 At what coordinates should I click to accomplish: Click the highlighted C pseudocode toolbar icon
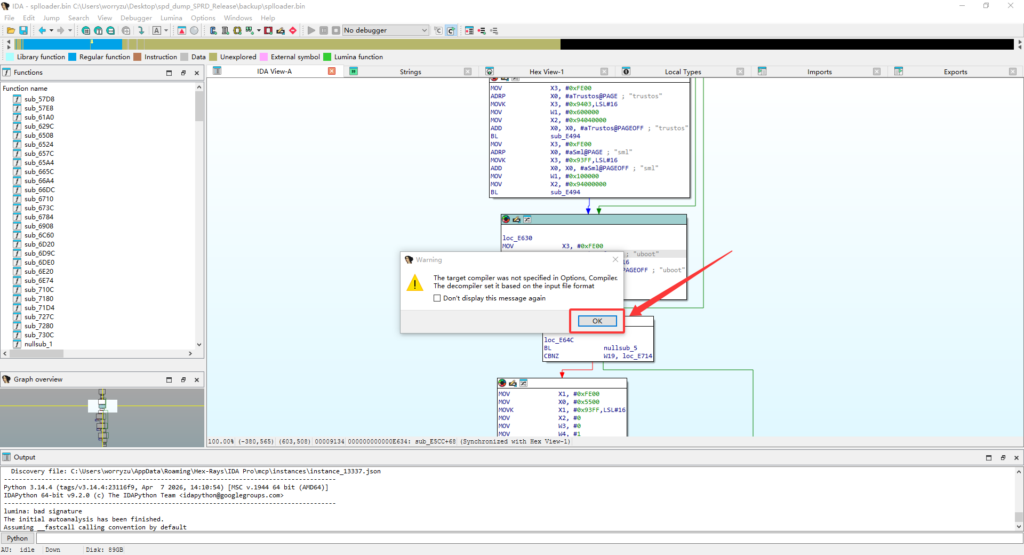451,31
